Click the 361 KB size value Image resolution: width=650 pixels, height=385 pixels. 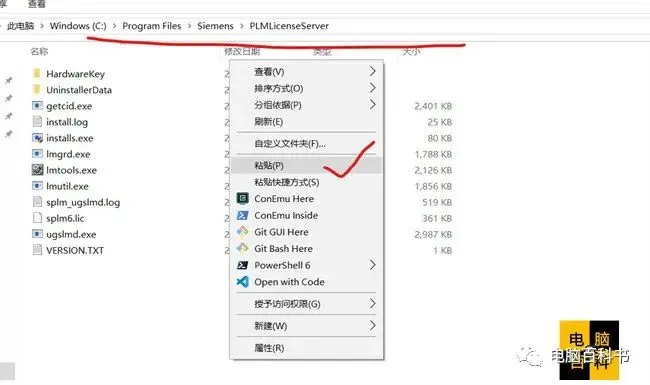(x=437, y=218)
